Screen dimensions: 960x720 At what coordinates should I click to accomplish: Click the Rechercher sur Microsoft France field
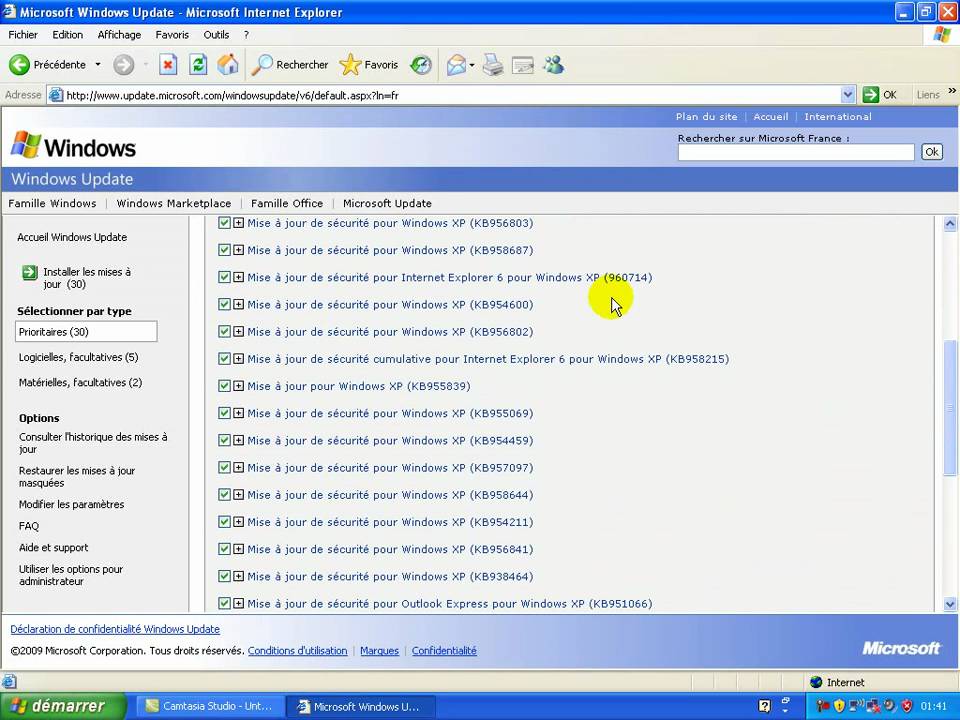point(795,152)
